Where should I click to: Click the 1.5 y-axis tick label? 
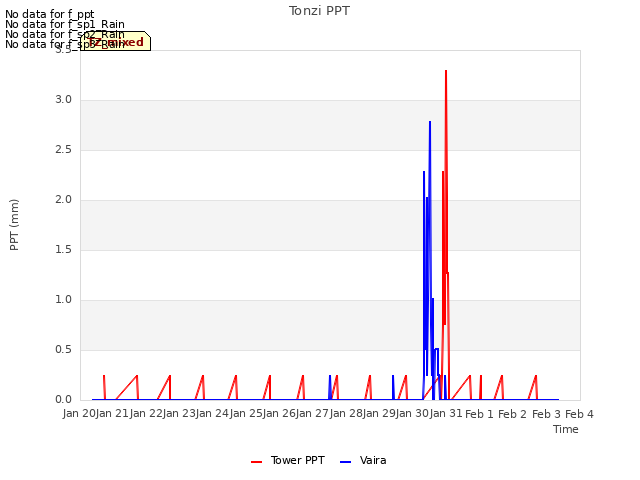[x=63, y=250]
